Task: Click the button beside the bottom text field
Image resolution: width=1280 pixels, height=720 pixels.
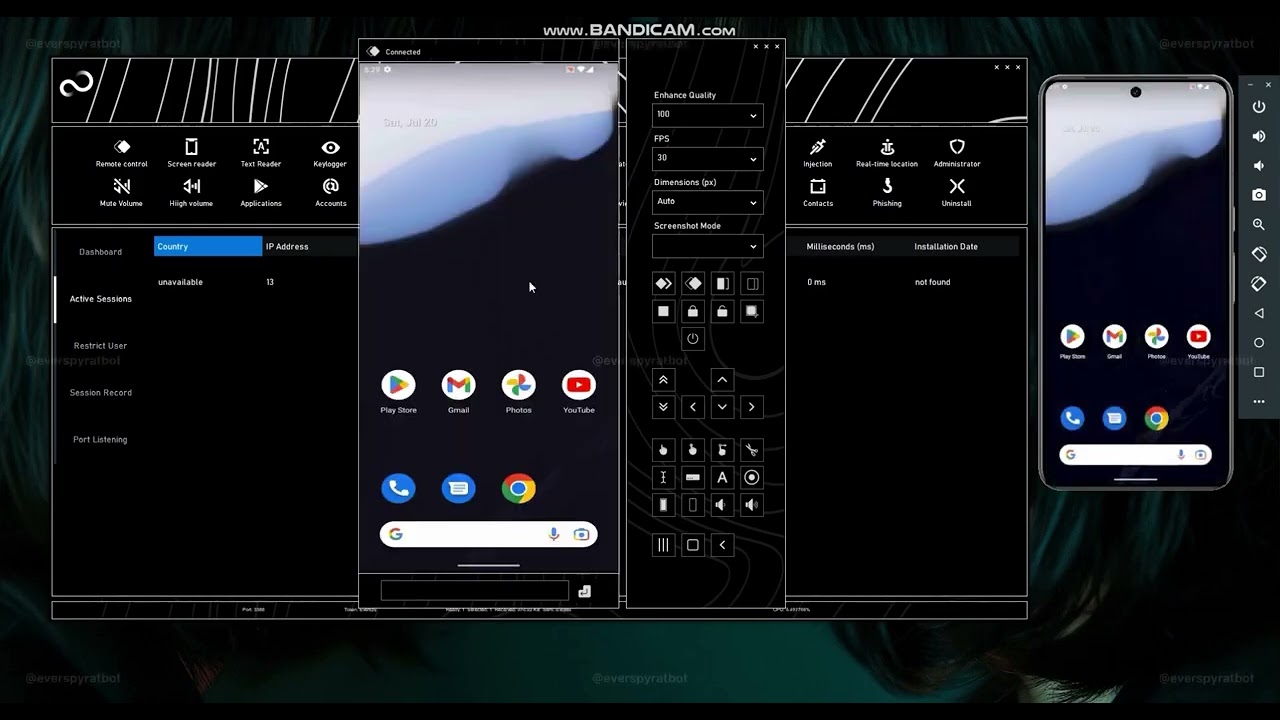Action: pos(585,591)
